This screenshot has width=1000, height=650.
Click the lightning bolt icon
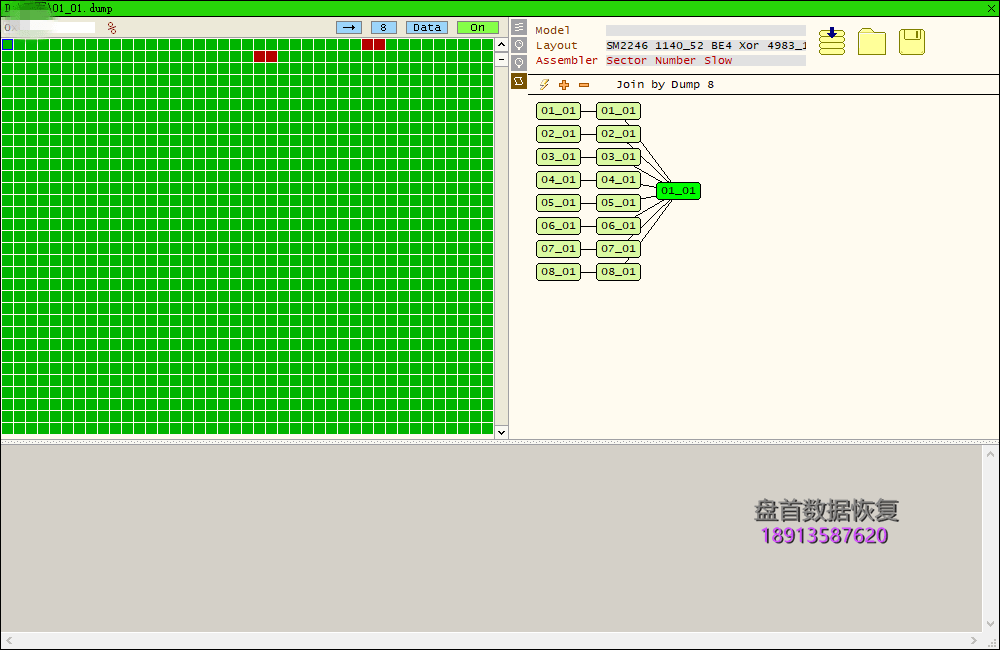point(544,85)
